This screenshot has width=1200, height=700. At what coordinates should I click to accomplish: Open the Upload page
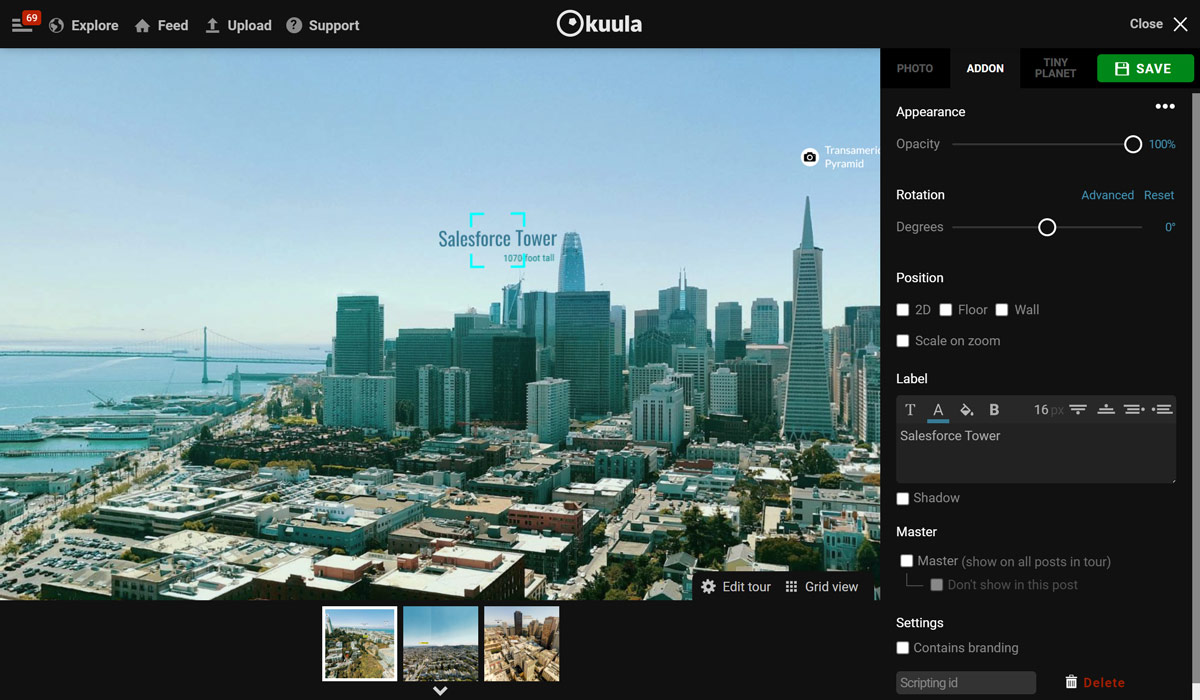pos(238,25)
